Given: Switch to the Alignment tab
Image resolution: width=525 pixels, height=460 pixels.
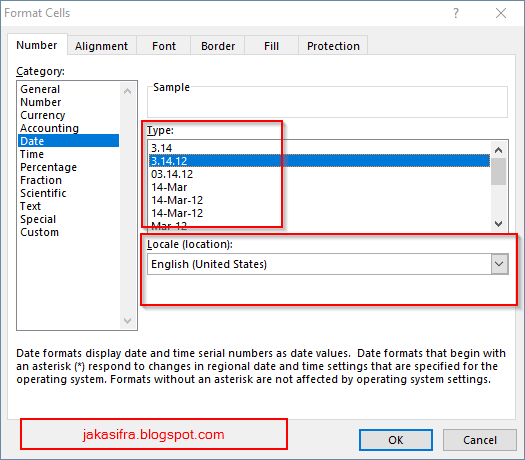Looking at the screenshot, I should (x=101, y=46).
